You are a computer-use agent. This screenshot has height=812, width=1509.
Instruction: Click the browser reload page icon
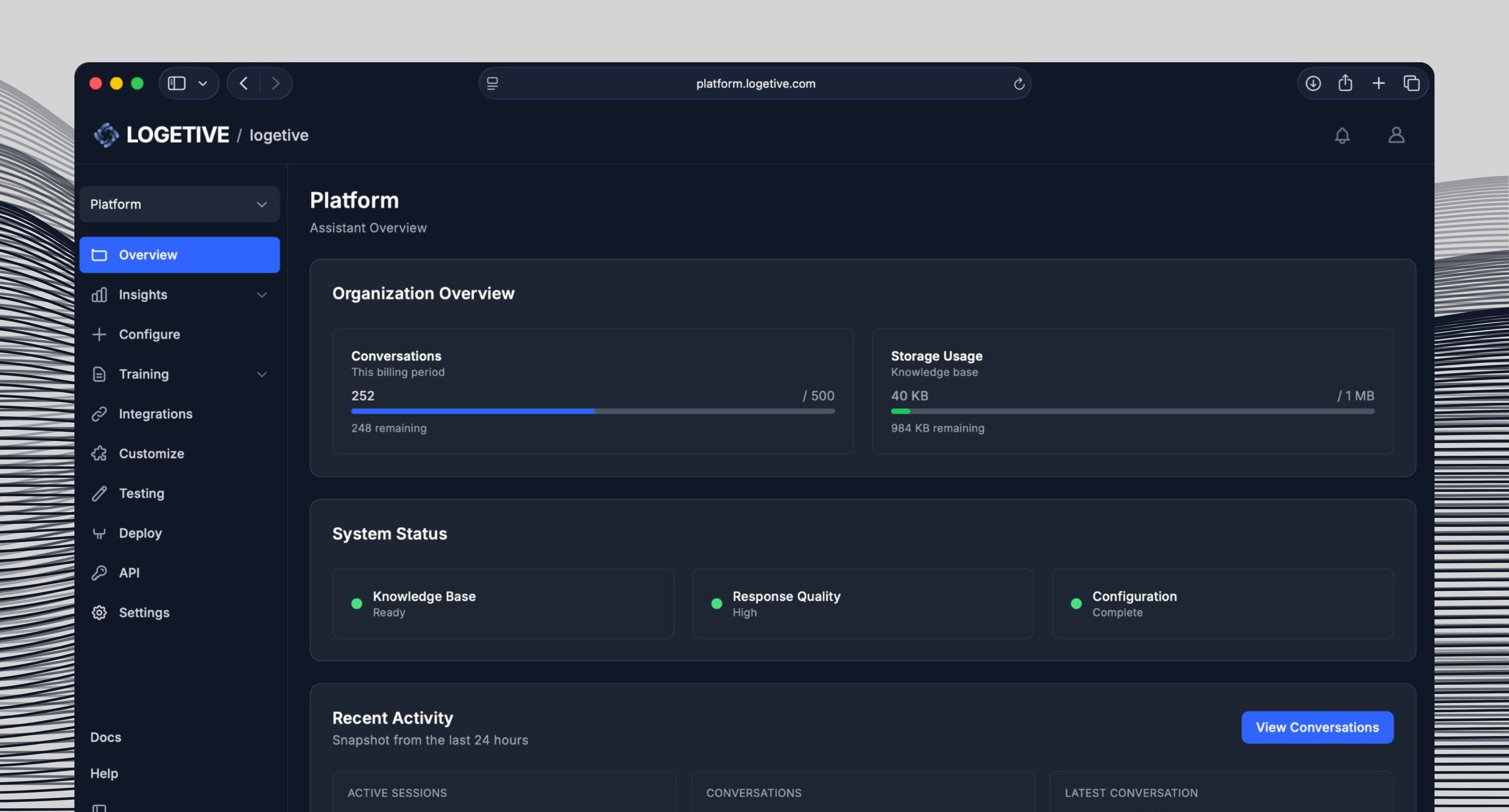point(1019,84)
